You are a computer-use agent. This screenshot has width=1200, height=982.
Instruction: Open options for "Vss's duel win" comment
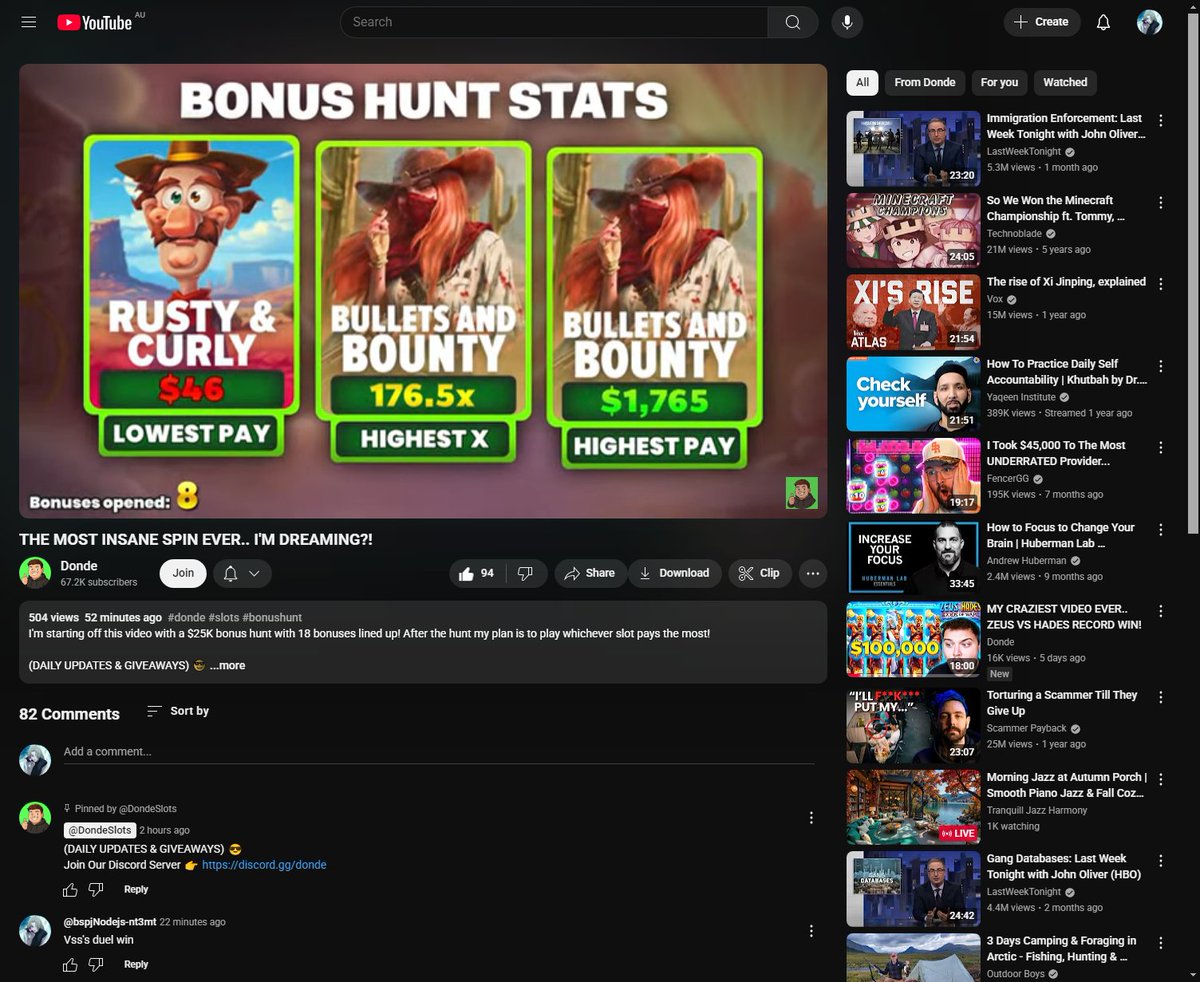811,931
